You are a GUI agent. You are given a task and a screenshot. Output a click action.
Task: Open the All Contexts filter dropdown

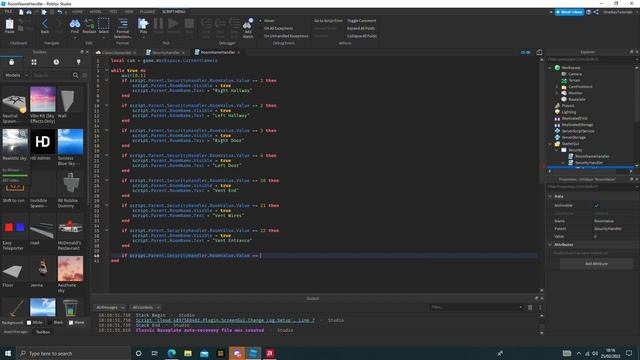145,307
